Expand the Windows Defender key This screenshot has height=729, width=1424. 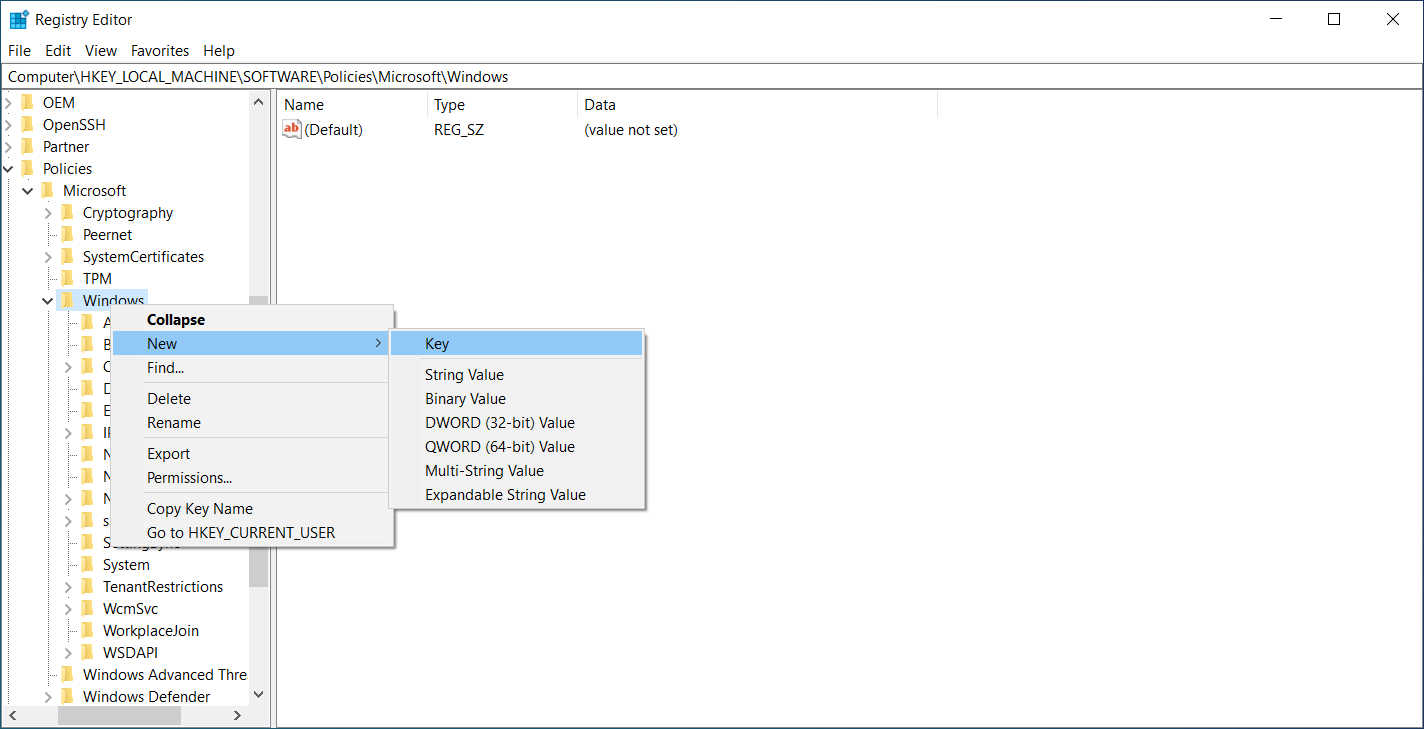pos(48,696)
